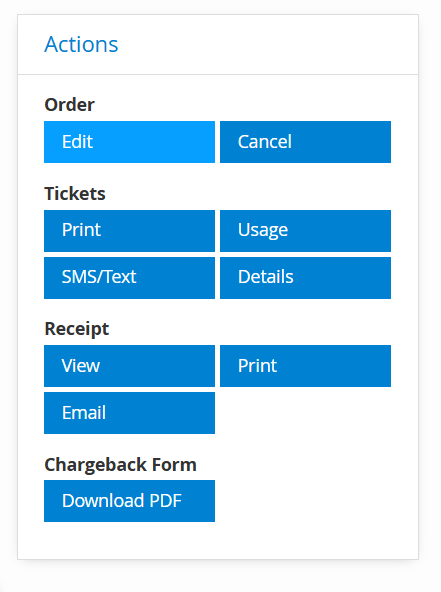
Task: Select the highlighted light-blue Edit button
Action: [130, 142]
